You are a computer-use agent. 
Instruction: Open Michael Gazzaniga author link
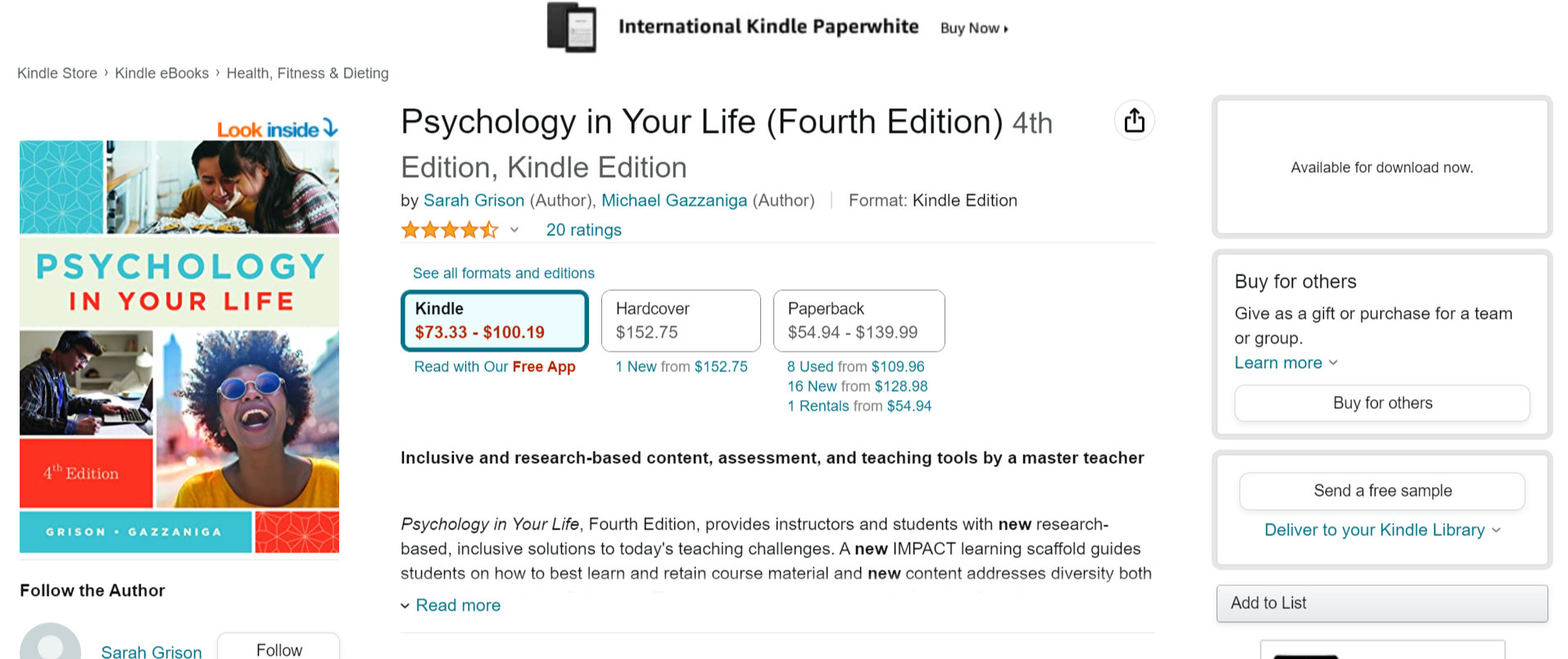[673, 201]
